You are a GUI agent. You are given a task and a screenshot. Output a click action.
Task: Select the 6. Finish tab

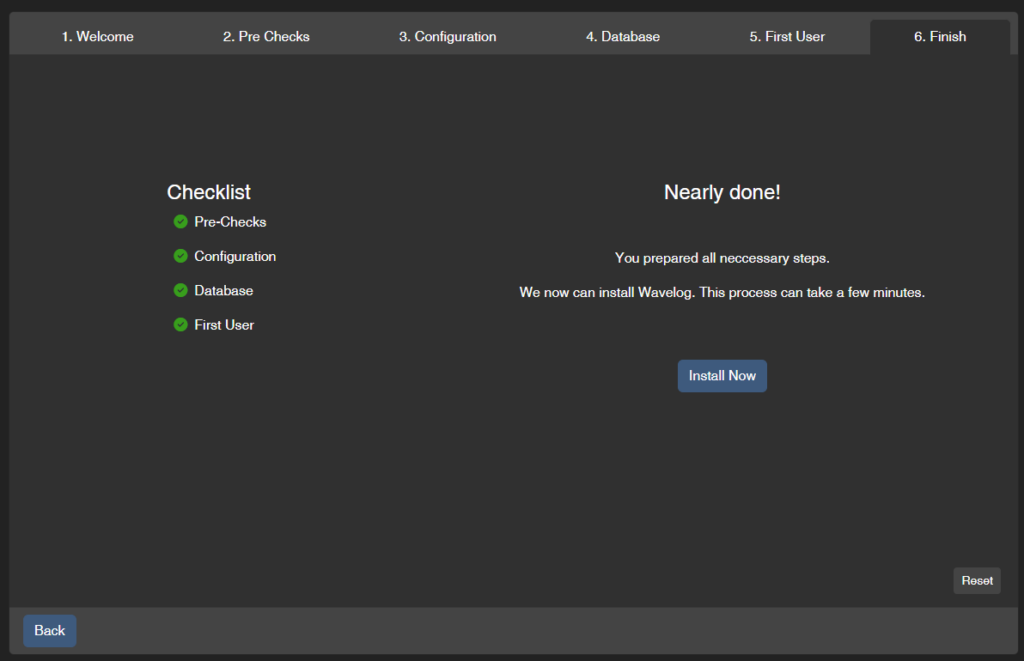coord(940,37)
